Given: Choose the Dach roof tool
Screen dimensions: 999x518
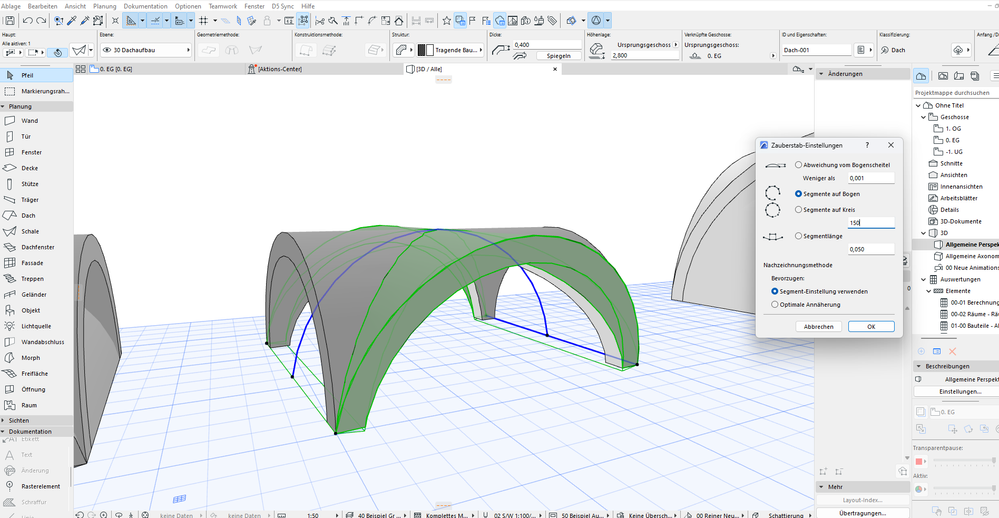Looking at the screenshot, I should click(x=30, y=215).
